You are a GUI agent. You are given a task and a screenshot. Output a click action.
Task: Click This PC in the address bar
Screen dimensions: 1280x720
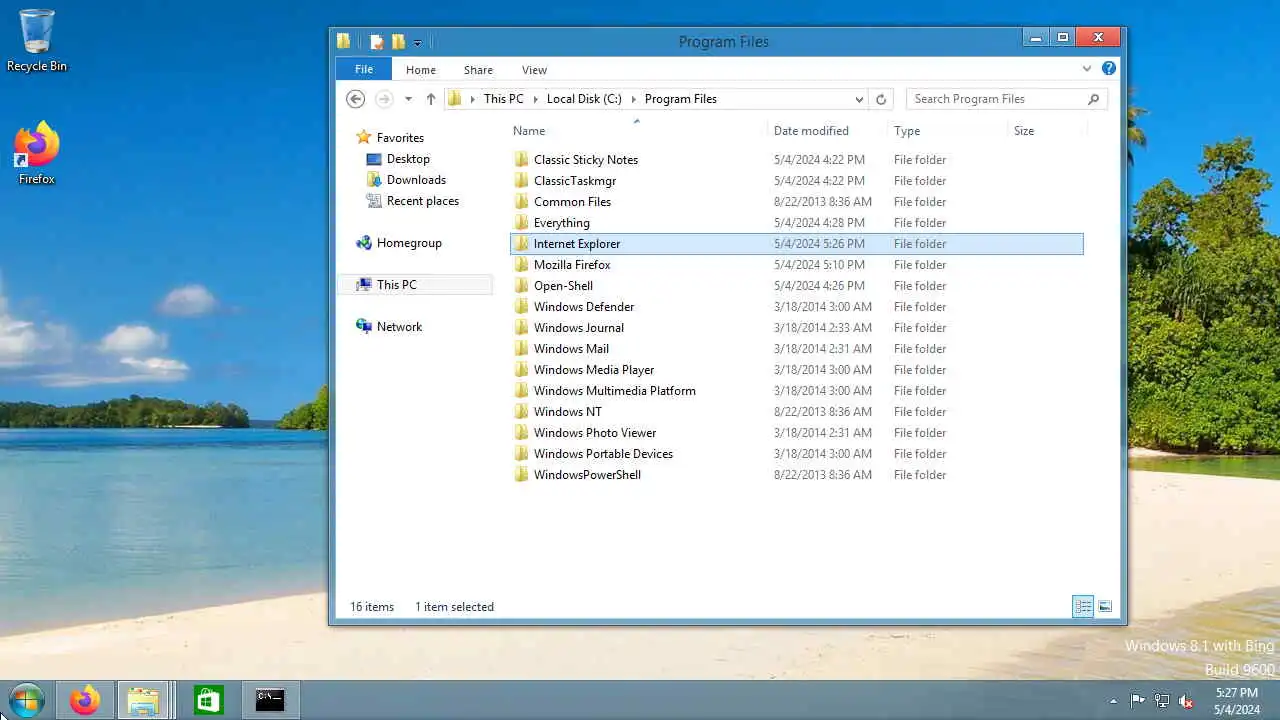tap(503, 99)
